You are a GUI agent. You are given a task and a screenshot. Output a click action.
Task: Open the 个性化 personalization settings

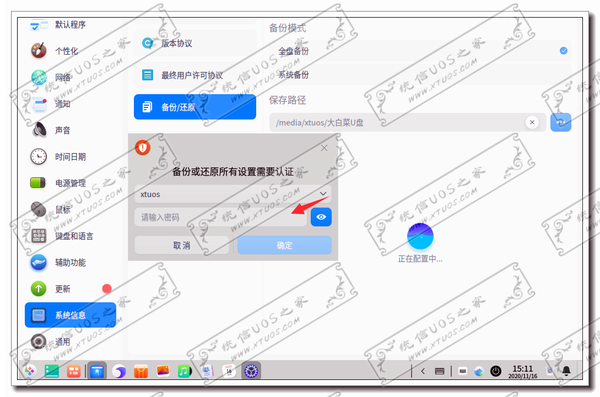pos(70,51)
